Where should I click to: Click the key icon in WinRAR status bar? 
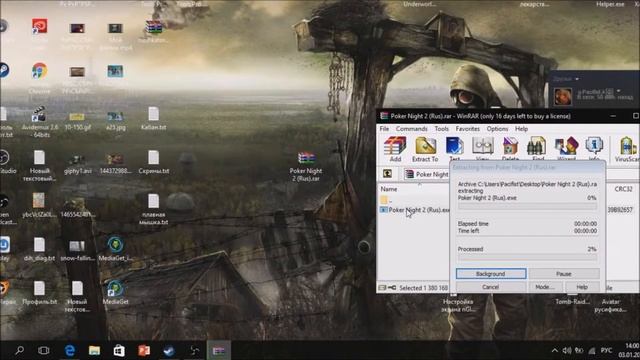tap(392, 288)
